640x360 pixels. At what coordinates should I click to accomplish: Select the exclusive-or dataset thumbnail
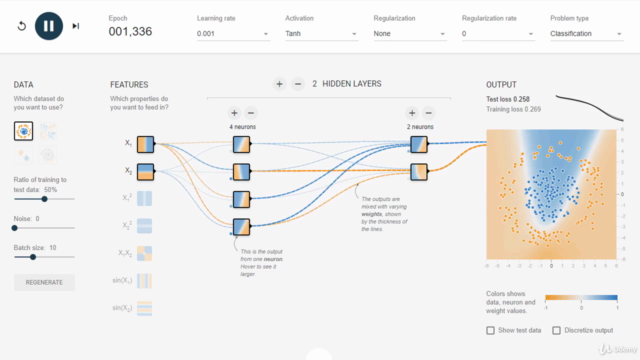click(x=48, y=131)
